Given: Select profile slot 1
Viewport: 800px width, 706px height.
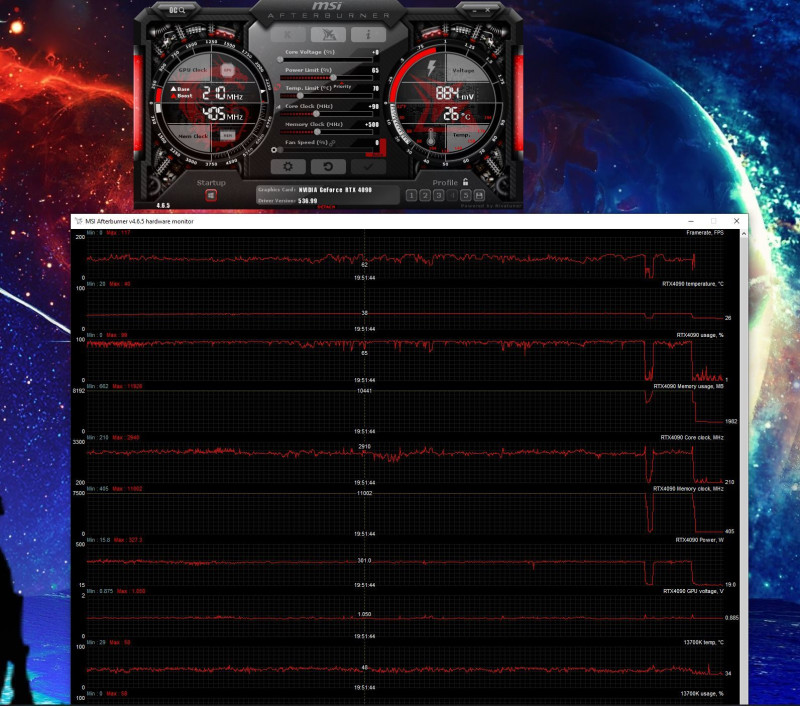Looking at the screenshot, I should pos(411,195).
